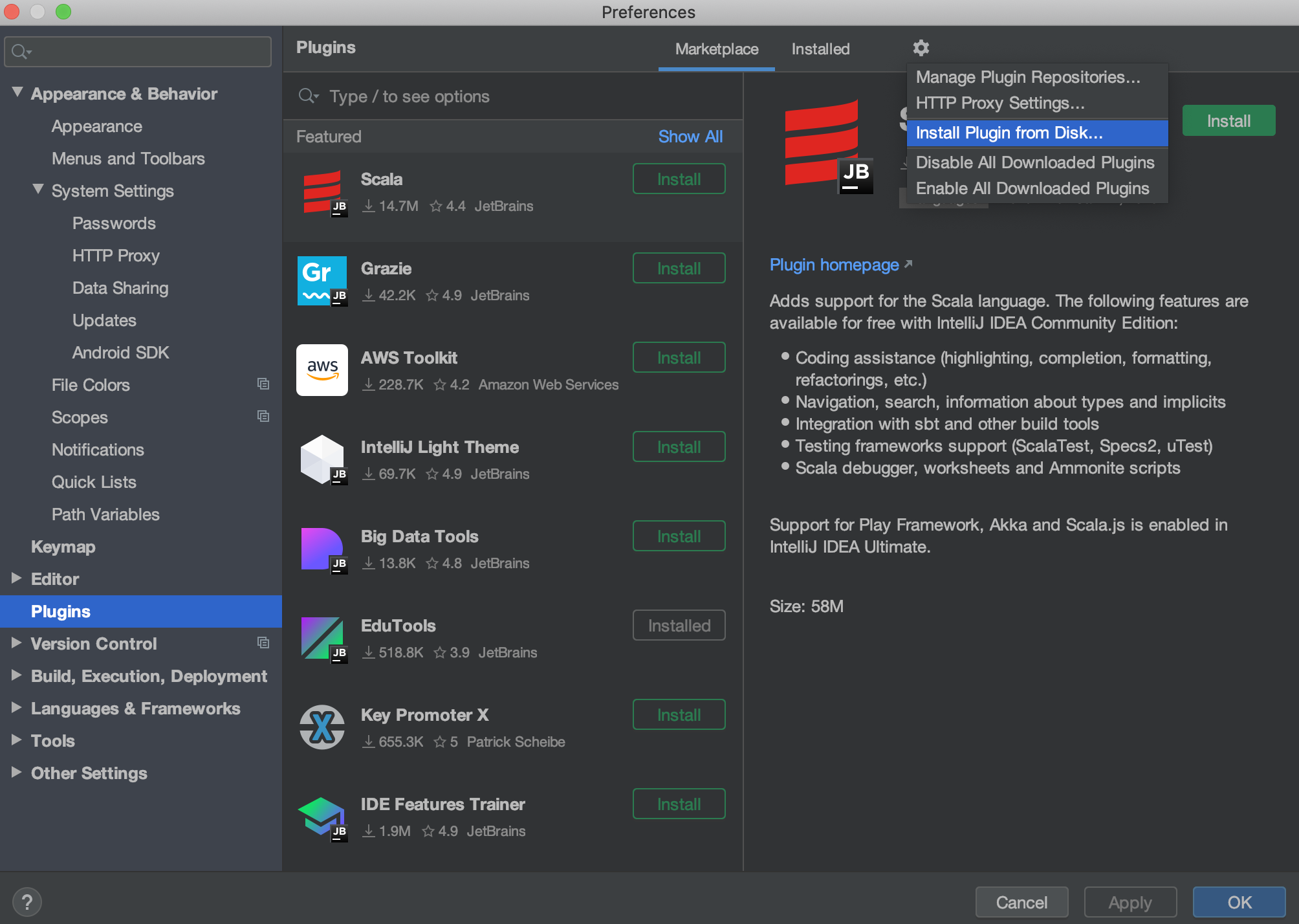Click the OK button
Viewport: 1299px width, 924px height.
(x=1239, y=902)
